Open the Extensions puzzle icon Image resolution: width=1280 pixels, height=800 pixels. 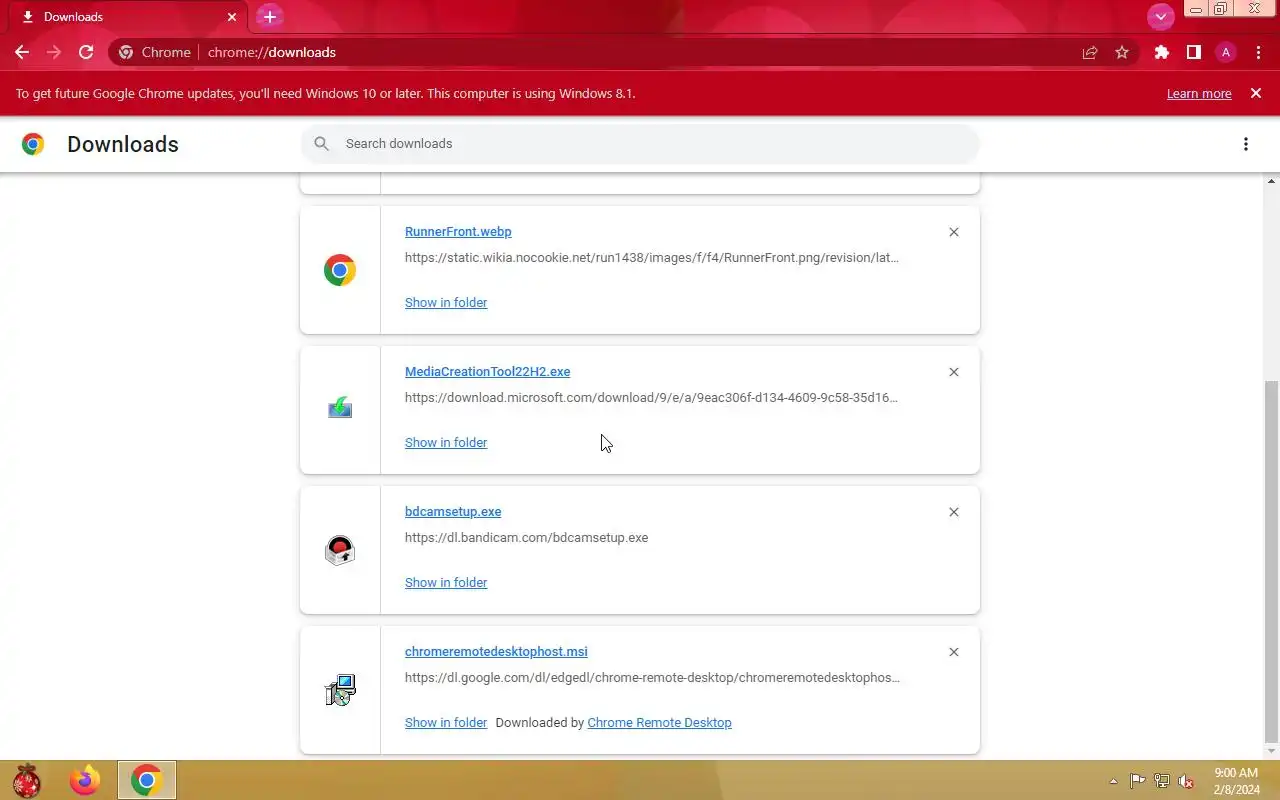1161,52
